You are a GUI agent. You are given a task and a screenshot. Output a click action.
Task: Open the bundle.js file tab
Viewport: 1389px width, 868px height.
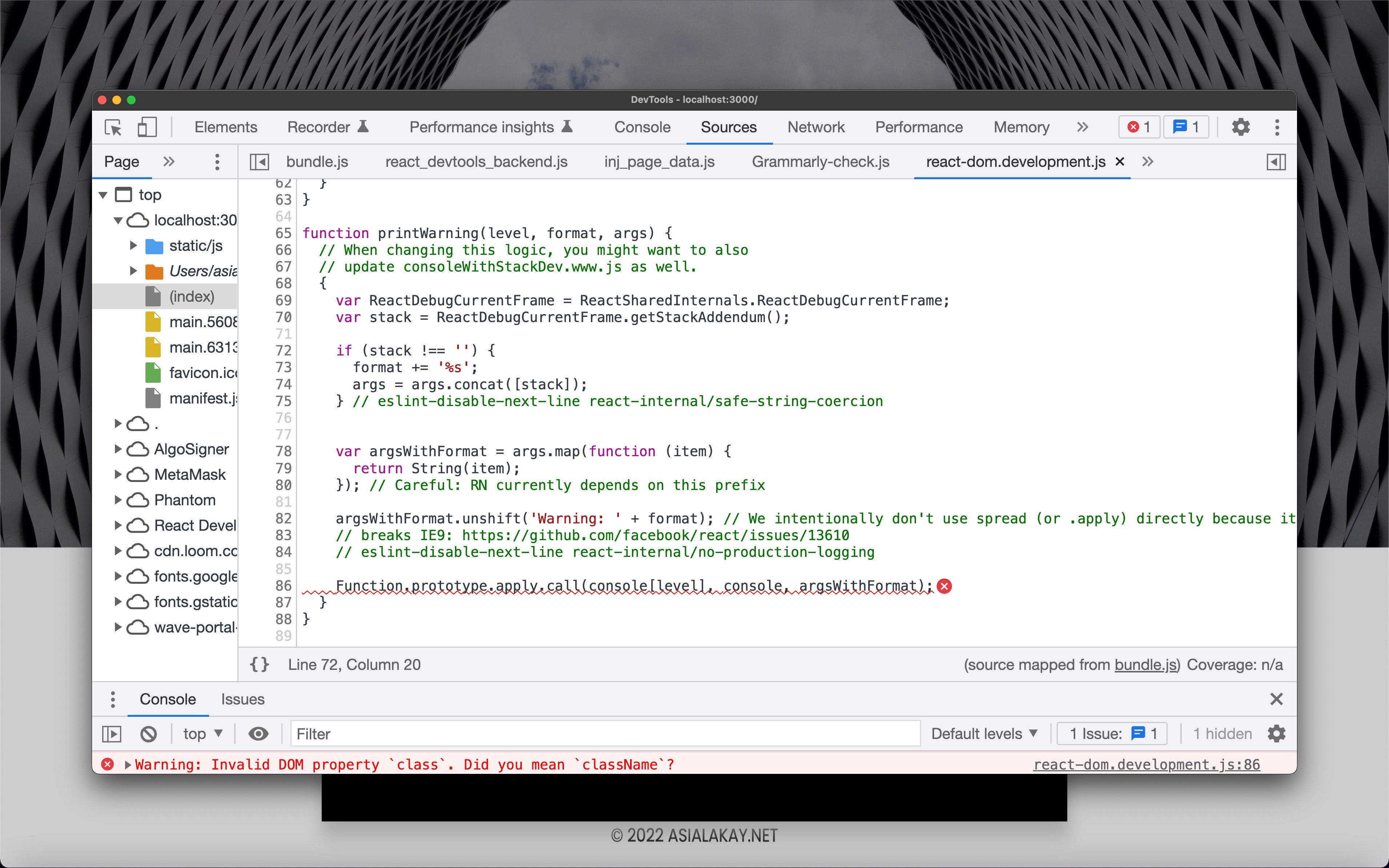point(317,162)
